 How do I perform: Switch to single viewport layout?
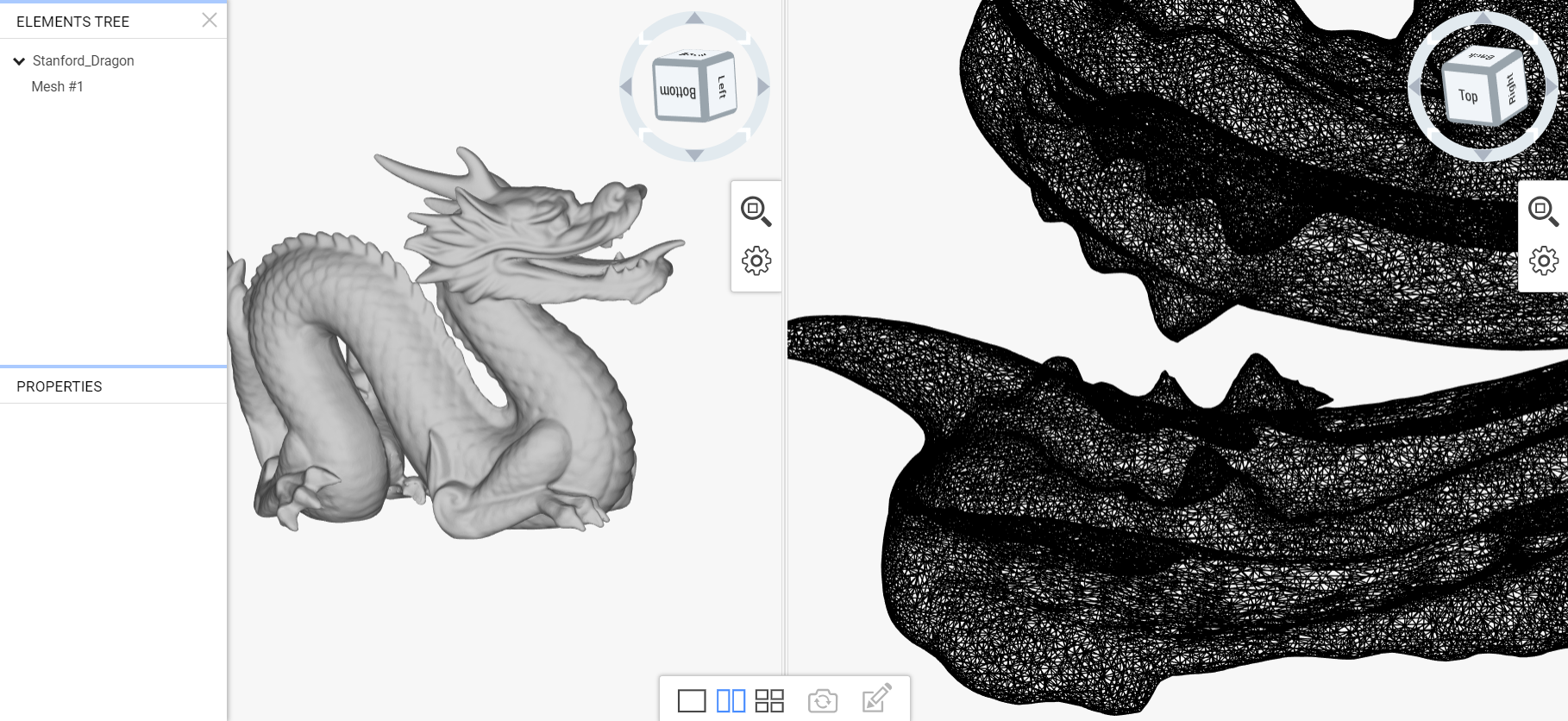692,700
